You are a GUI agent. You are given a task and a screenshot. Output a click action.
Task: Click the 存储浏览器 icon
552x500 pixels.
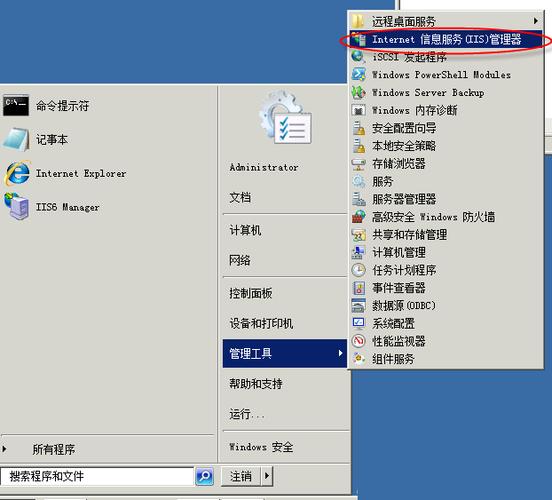pos(358,164)
